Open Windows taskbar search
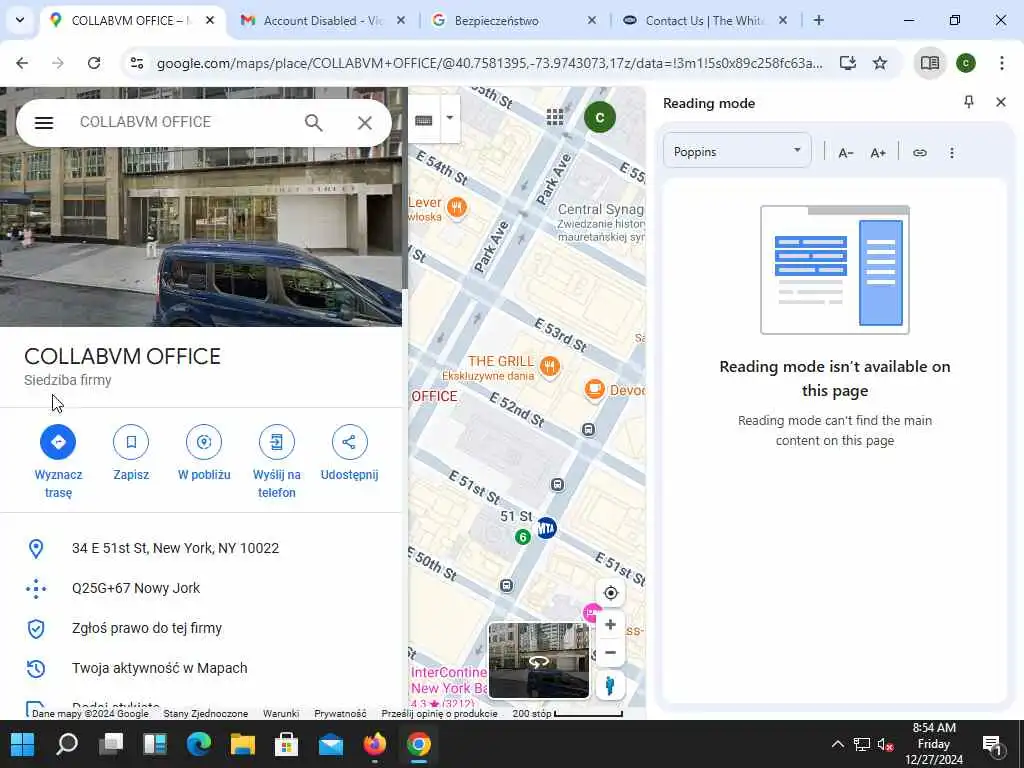 click(x=67, y=744)
